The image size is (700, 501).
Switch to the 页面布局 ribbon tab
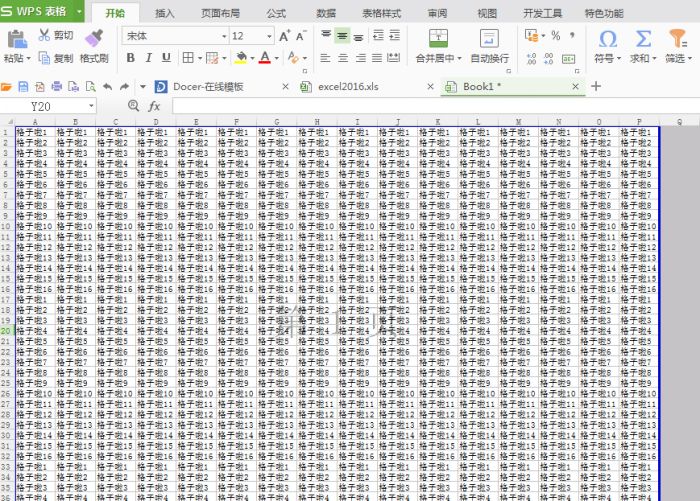[x=221, y=13]
